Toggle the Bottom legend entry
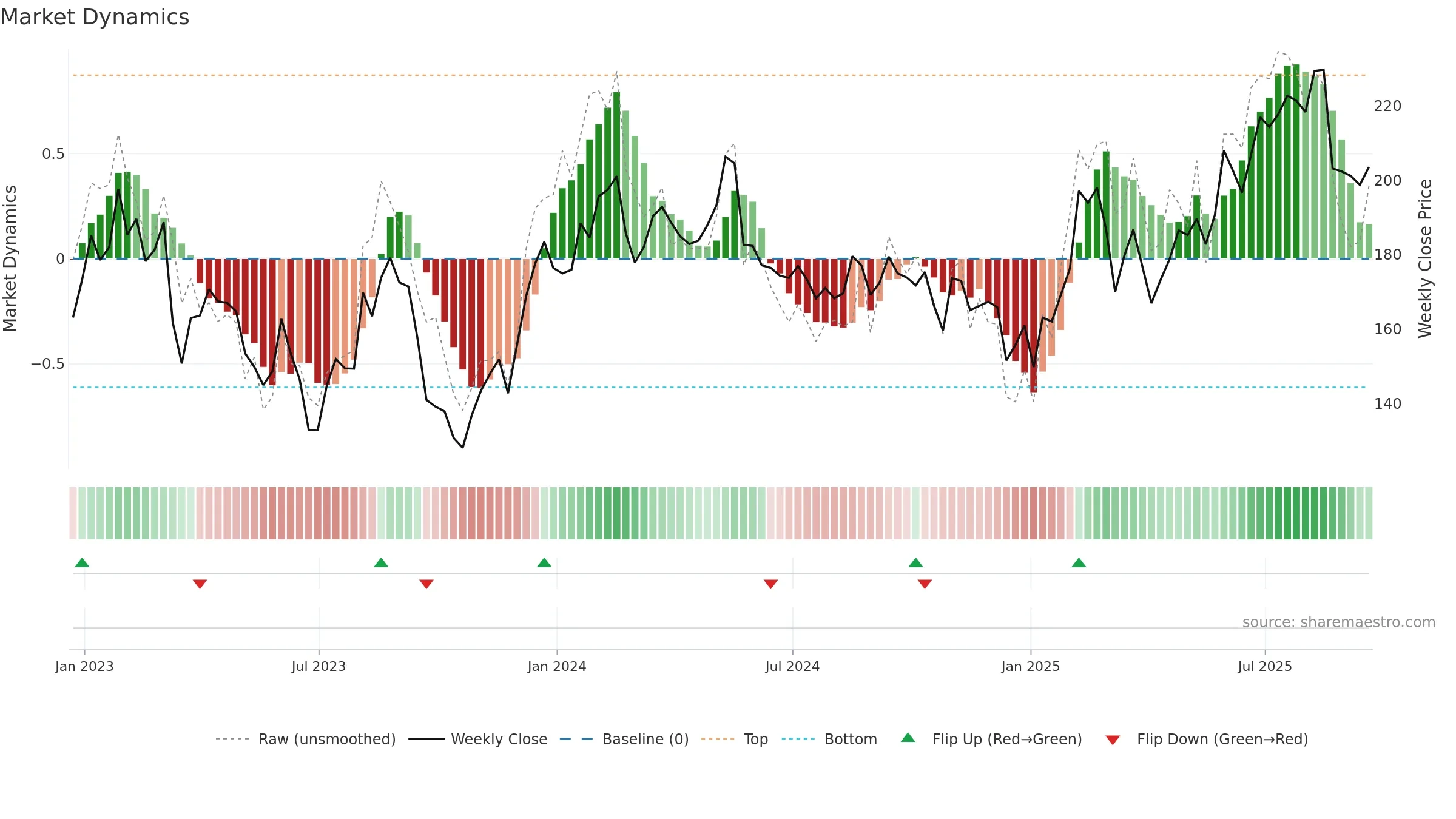The width and height of the screenshot is (1456, 819). (829, 739)
